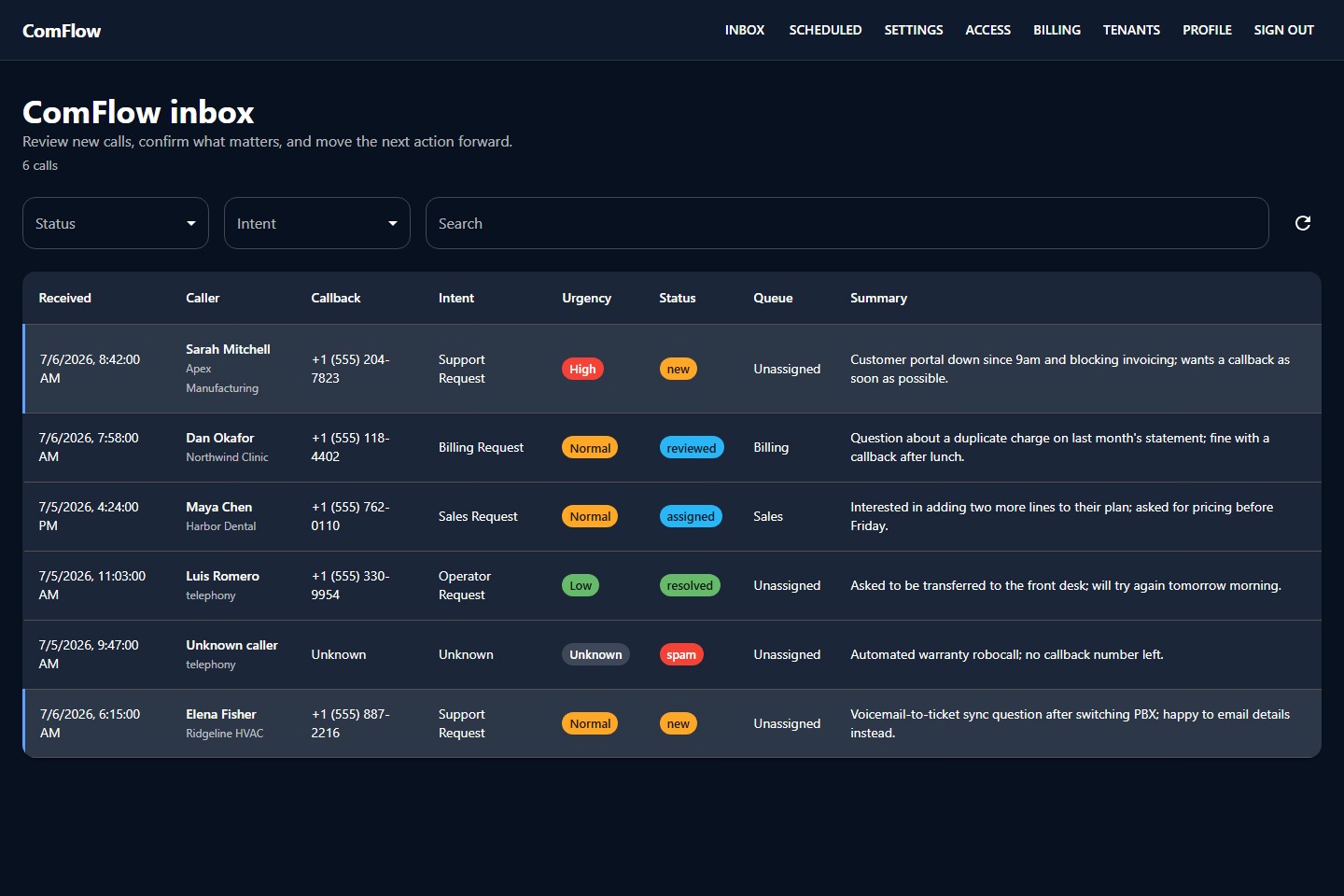Focus the Search input field
The height and width of the screenshot is (896, 1344).
coord(847,223)
